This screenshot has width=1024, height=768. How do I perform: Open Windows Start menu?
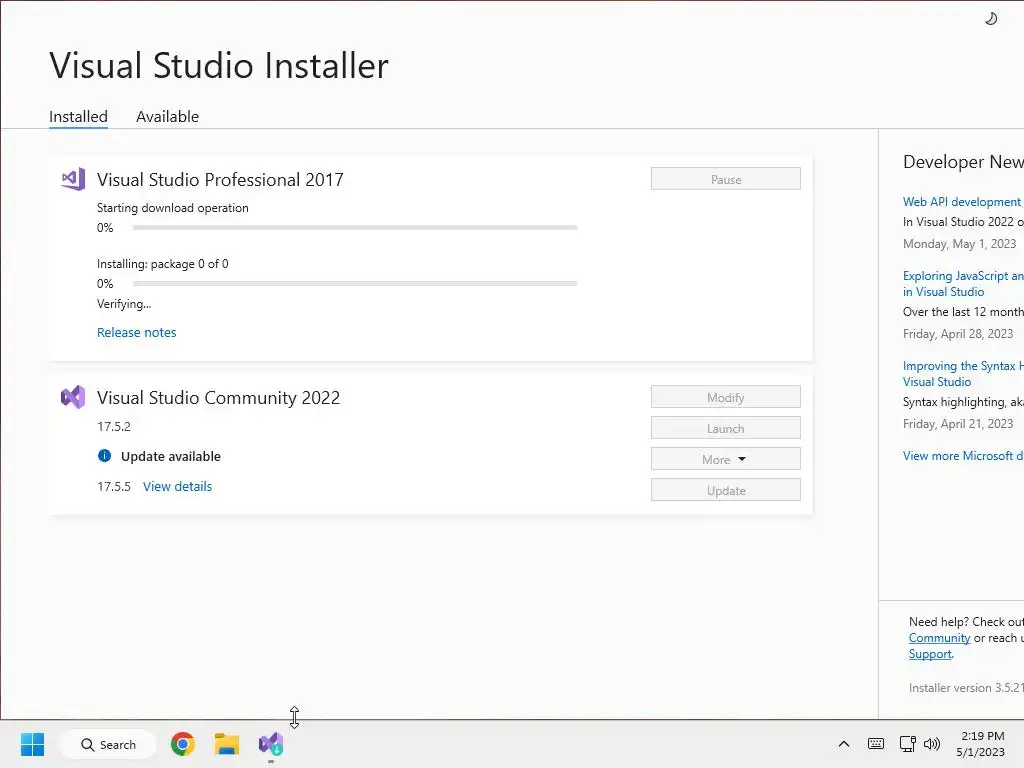pyautogui.click(x=33, y=744)
